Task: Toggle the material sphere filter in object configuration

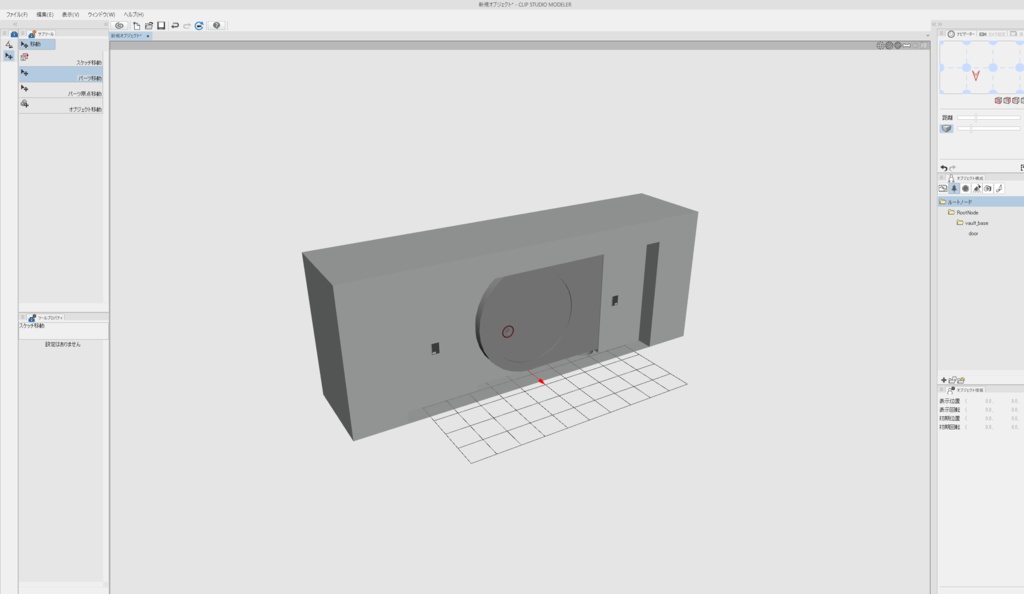Action: (x=965, y=188)
